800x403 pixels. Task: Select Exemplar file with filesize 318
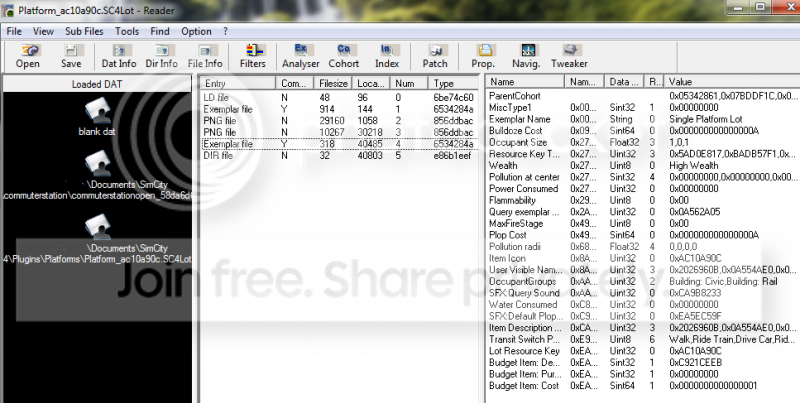tap(339, 144)
